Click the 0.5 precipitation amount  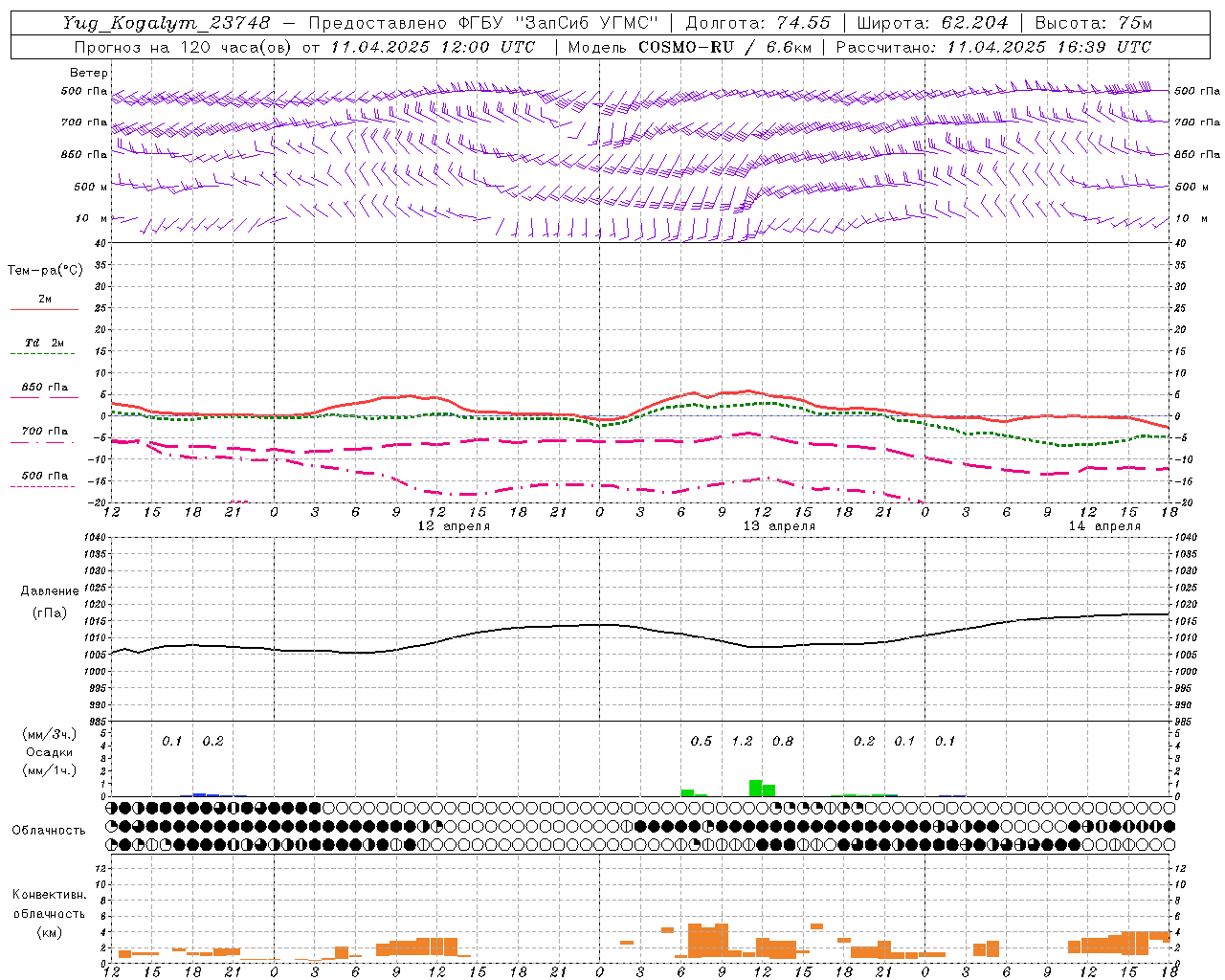(x=702, y=742)
